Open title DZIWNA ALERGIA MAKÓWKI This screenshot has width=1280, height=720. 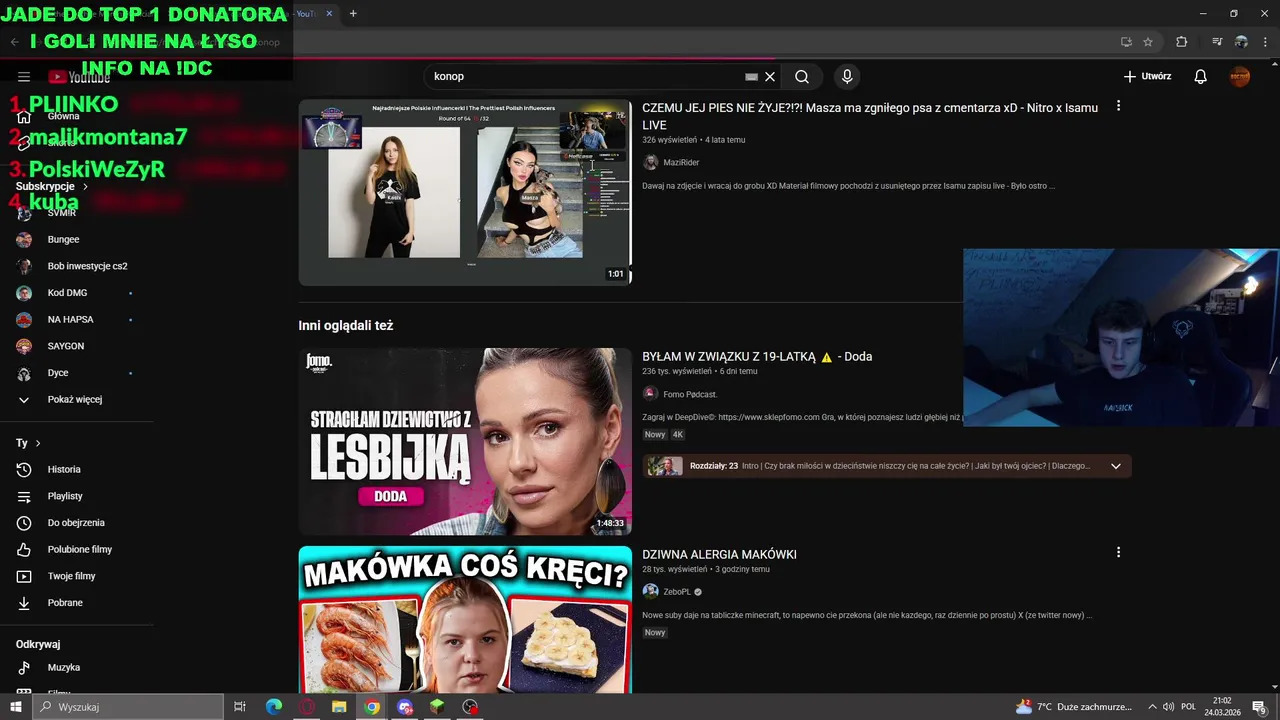[719, 555]
